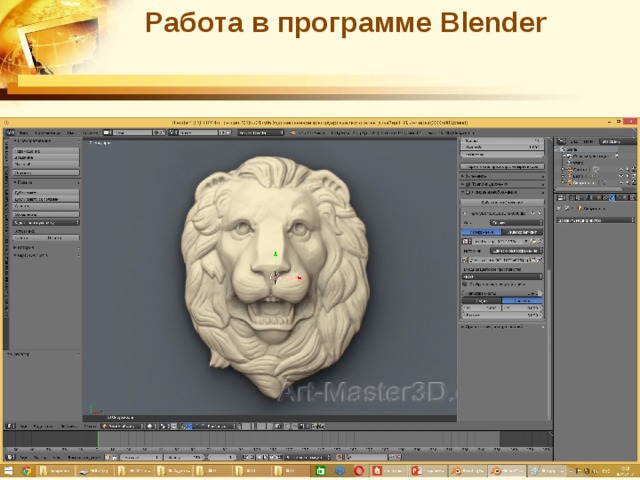
Task: Toggle Camera render restriction in outliner
Action: [634, 169]
